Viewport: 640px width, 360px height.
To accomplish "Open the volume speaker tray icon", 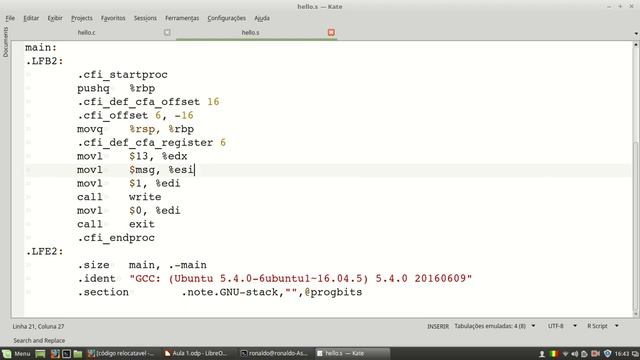I will point(575,353).
